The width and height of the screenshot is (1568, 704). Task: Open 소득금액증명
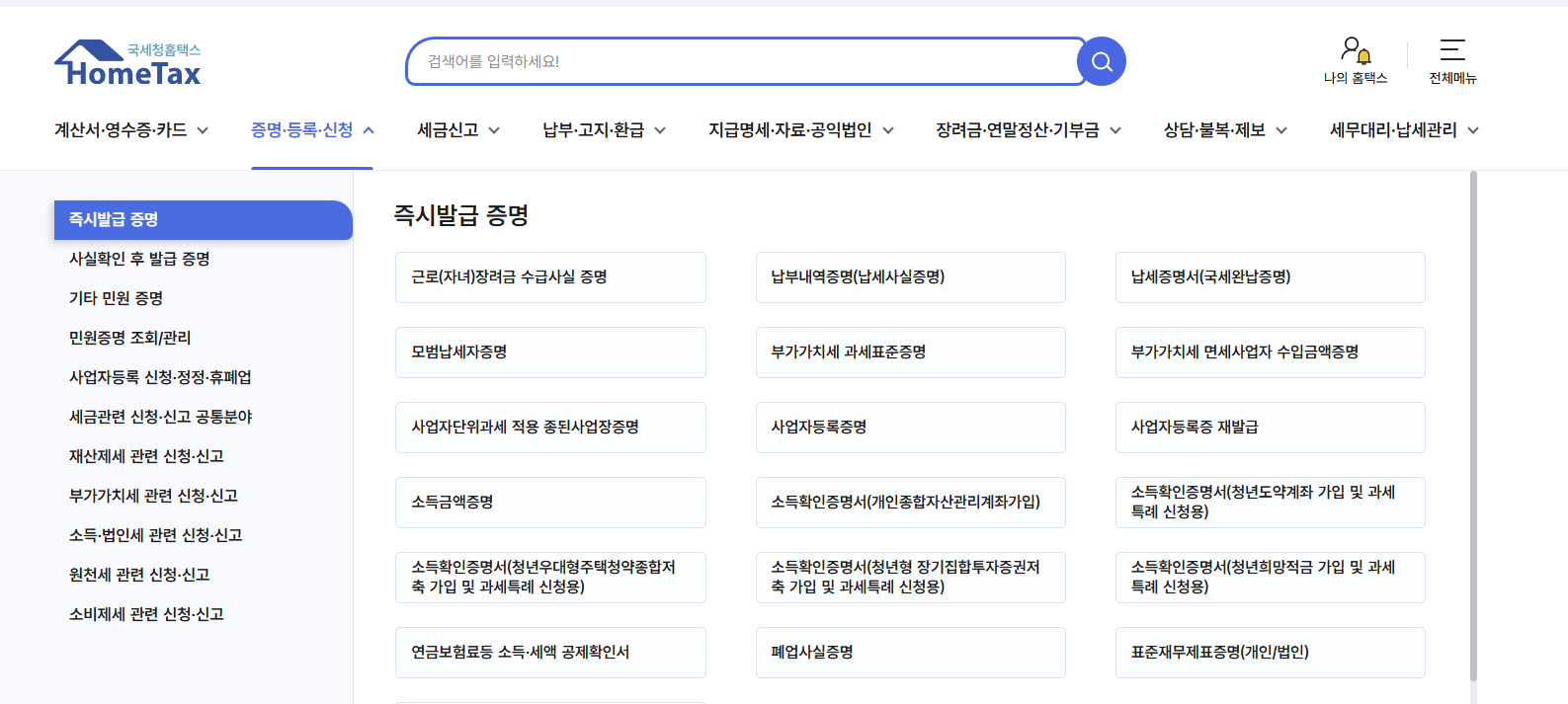click(x=550, y=503)
